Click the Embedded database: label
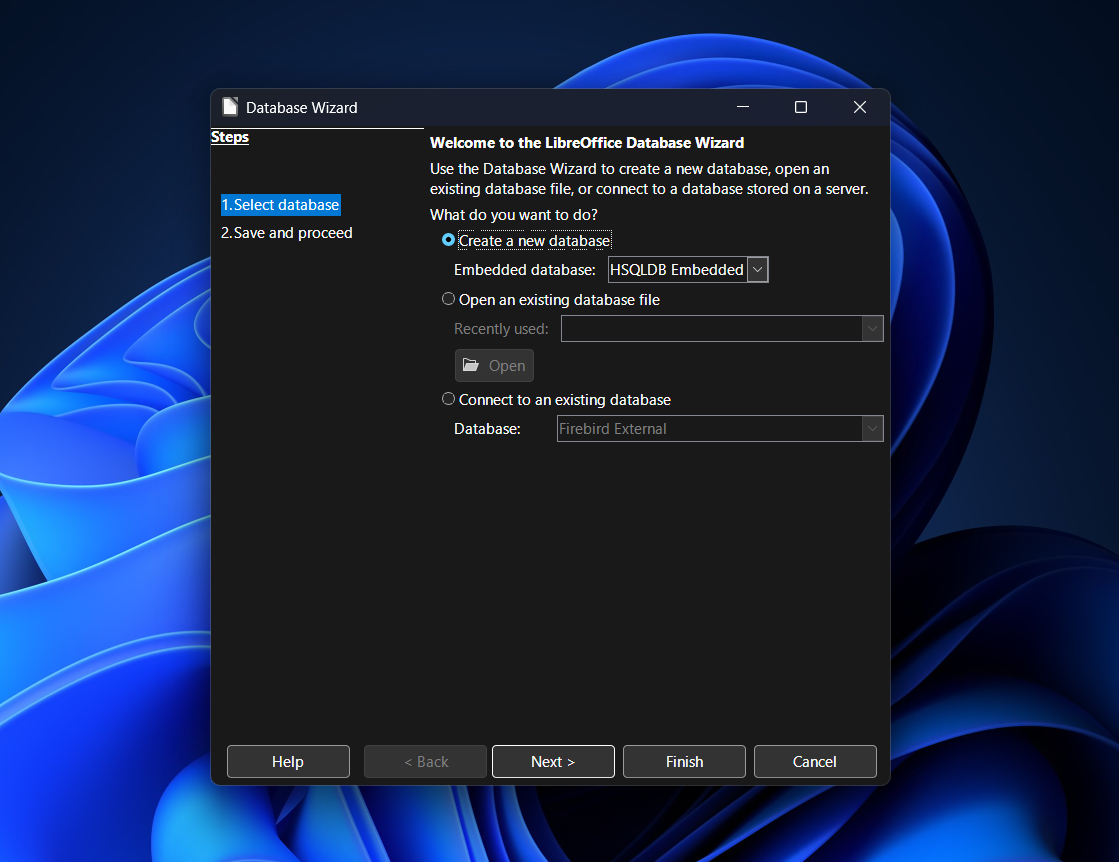Image resolution: width=1119 pixels, height=862 pixels. pos(525,270)
